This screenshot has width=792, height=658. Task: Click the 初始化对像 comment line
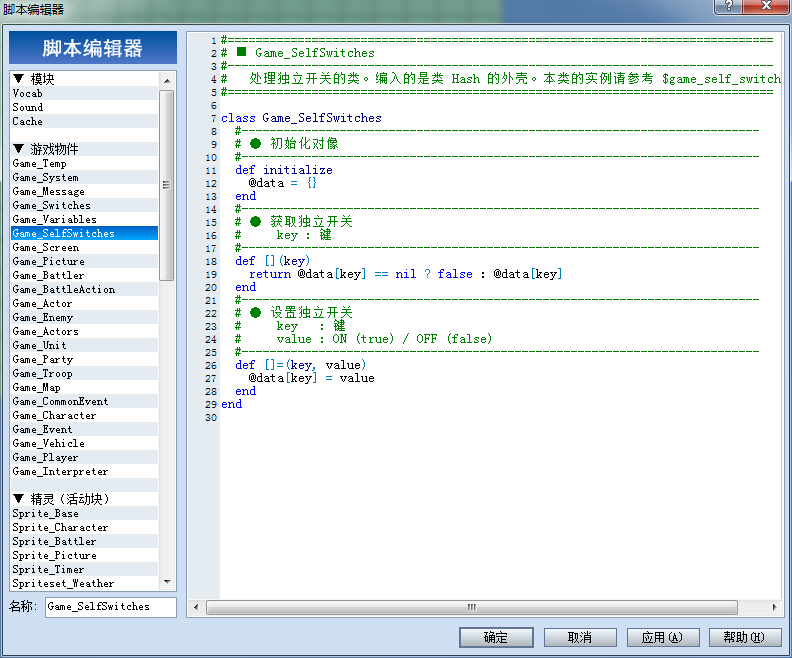[x=286, y=144]
